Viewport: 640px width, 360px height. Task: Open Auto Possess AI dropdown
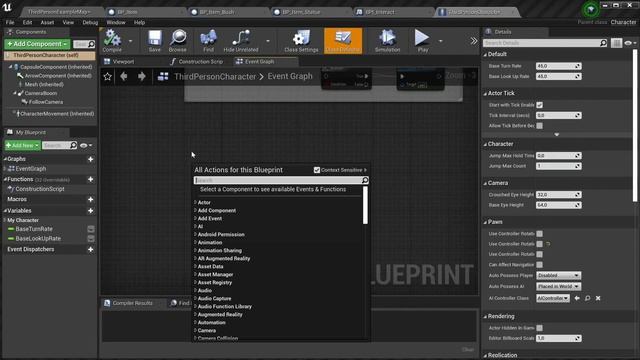click(558, 287)
